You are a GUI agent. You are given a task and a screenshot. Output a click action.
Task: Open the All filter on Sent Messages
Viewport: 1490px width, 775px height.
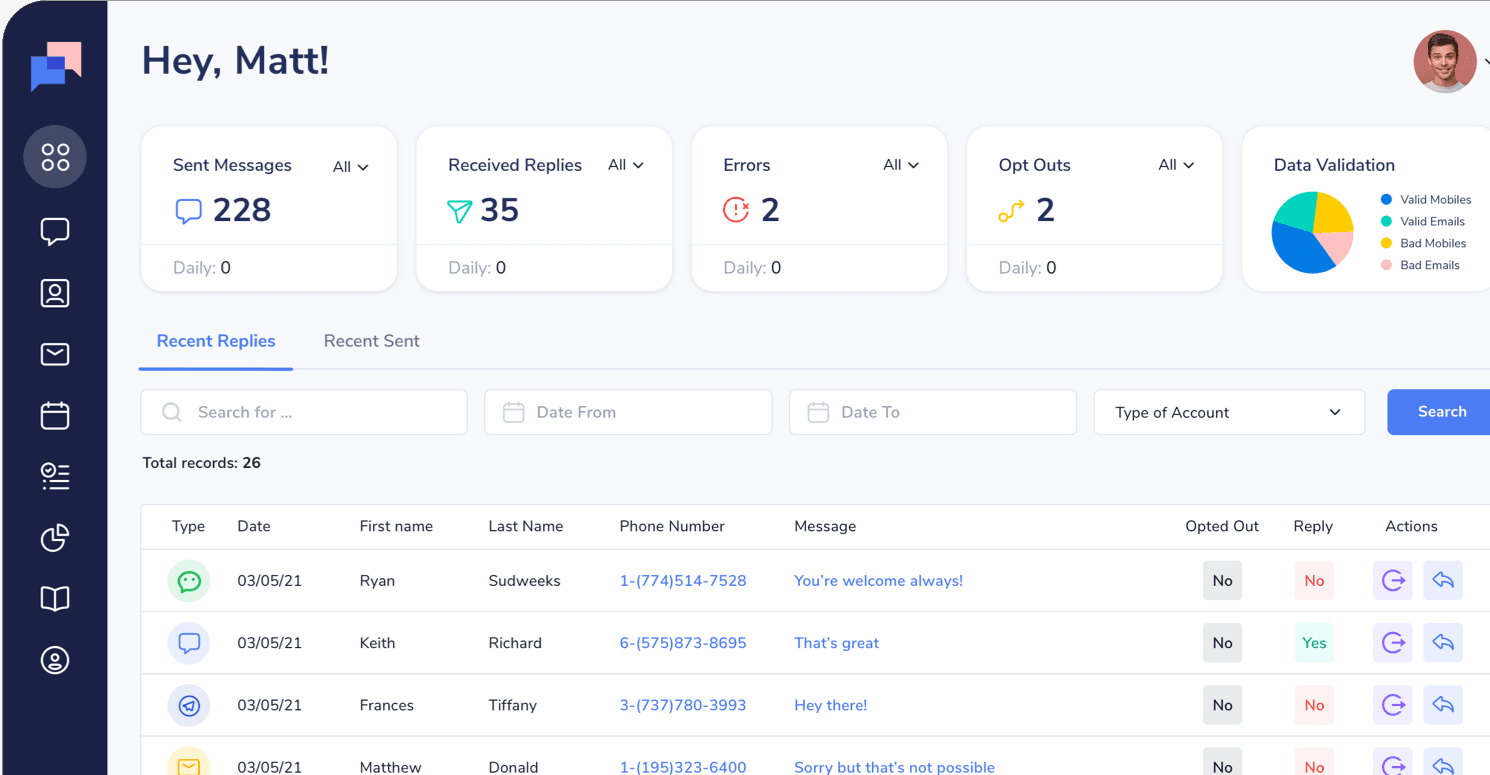pos(349,166)
